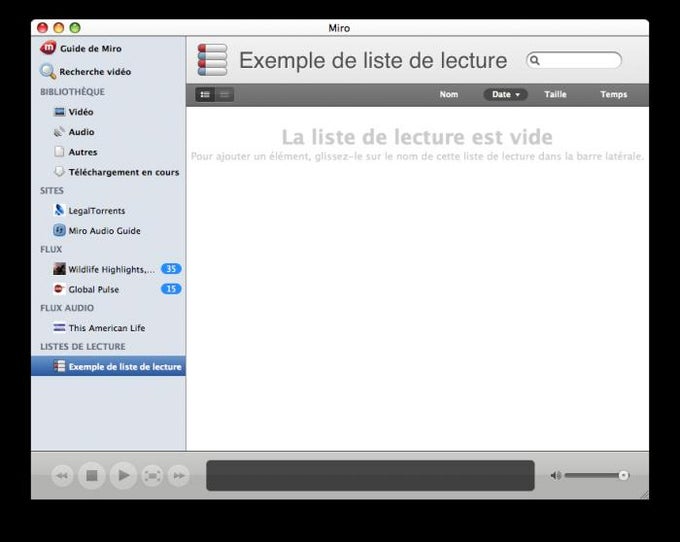
Task: Click the window resize grip corner
Action: tap(644, 494)
